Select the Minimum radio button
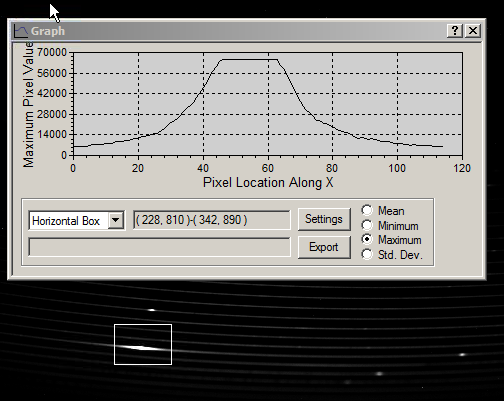This screenshot has height=401, width=504. (367, 225)
